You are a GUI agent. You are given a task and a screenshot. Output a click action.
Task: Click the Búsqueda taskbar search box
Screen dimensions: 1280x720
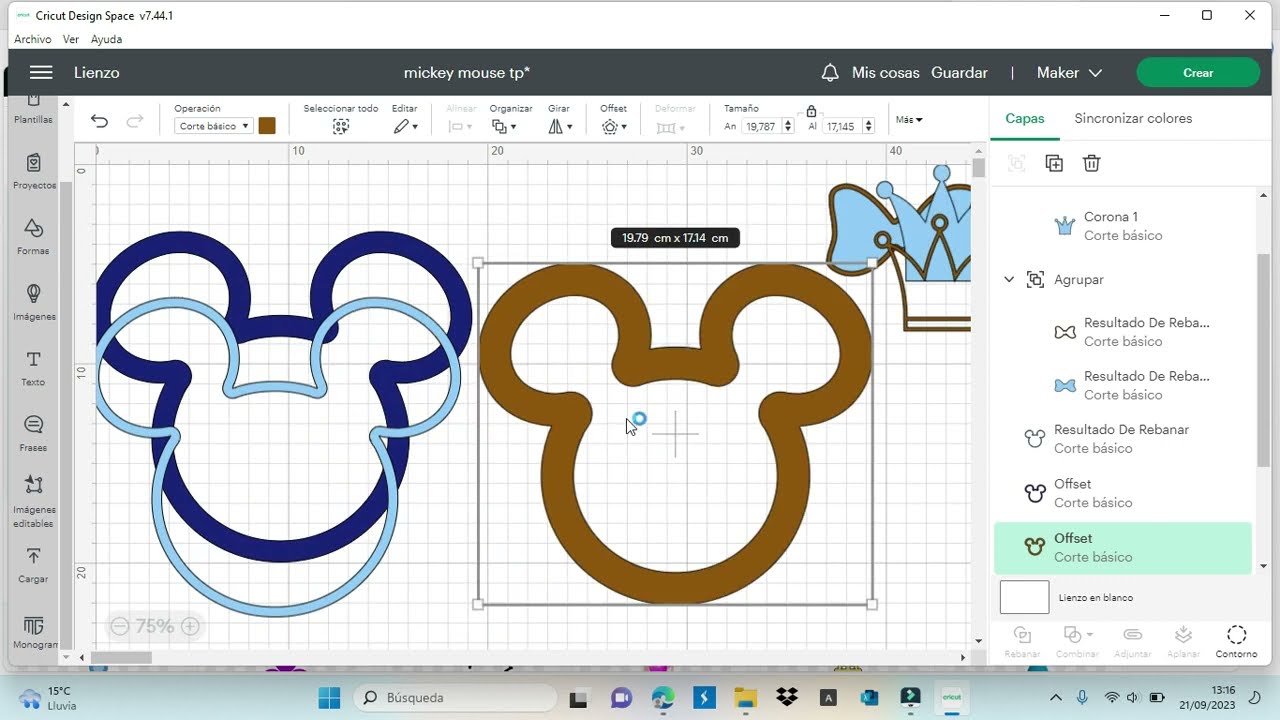pos(456,697)
